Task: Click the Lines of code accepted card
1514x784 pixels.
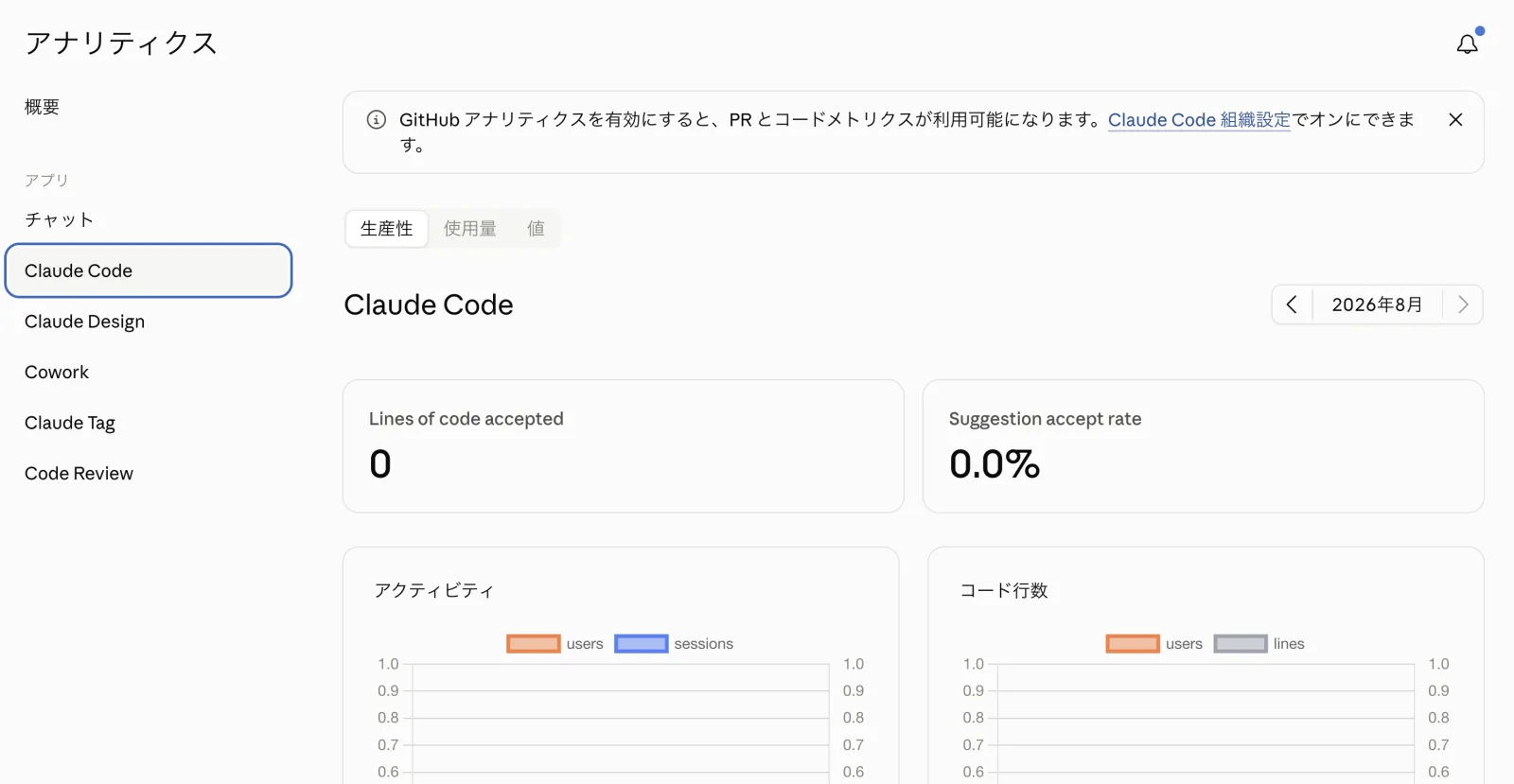Action: [624, 446]
